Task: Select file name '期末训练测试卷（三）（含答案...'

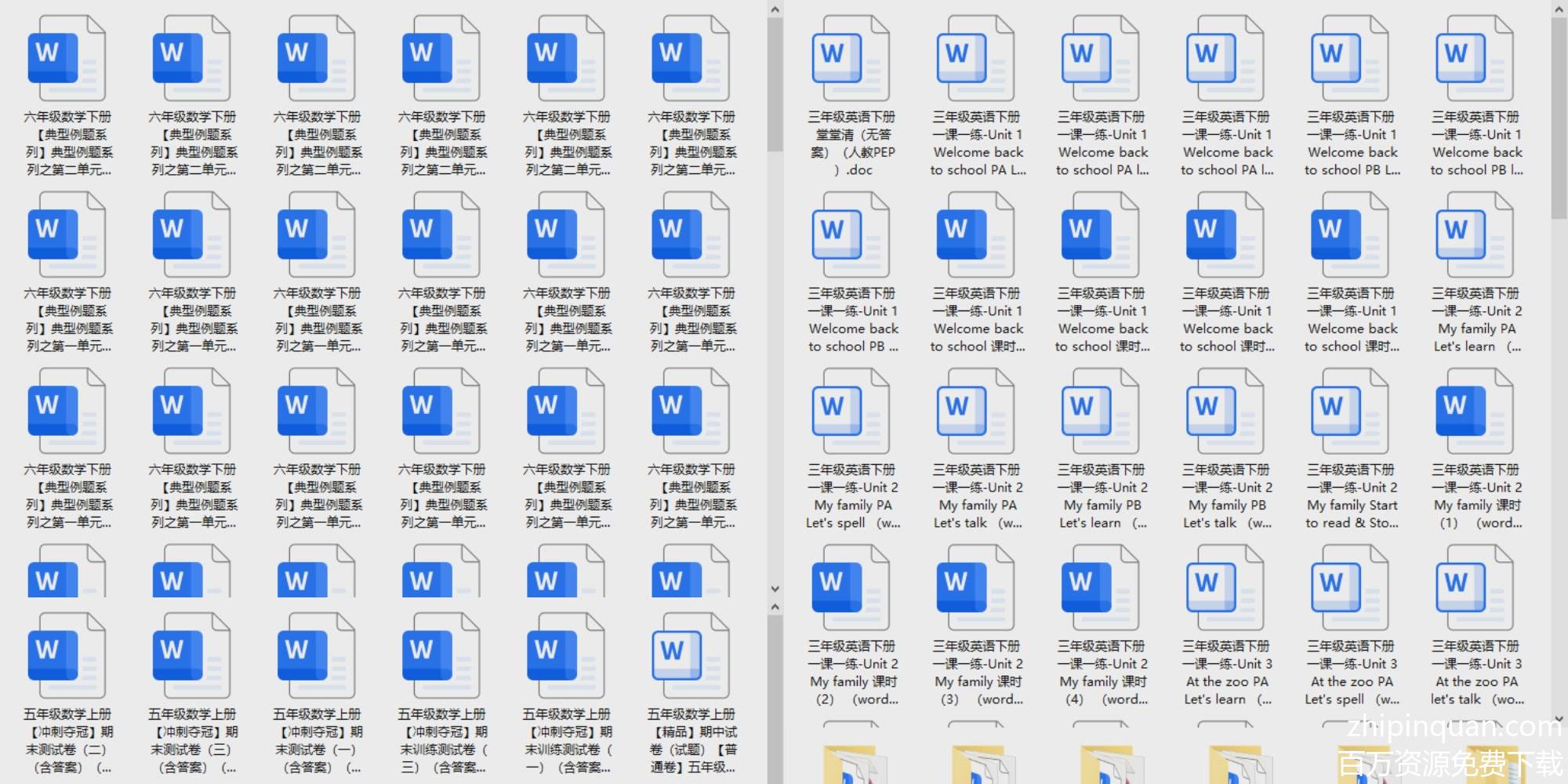Action: pos(441,741)
